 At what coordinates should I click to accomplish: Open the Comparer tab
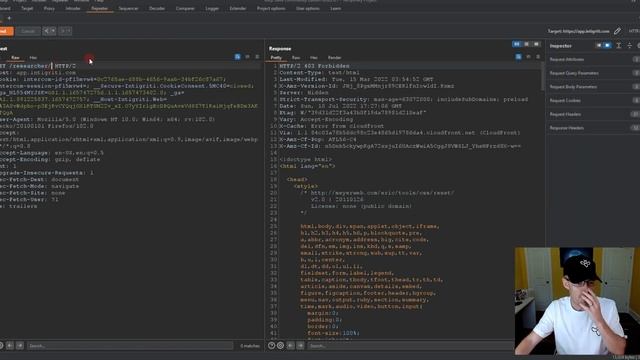coord(185,8)
